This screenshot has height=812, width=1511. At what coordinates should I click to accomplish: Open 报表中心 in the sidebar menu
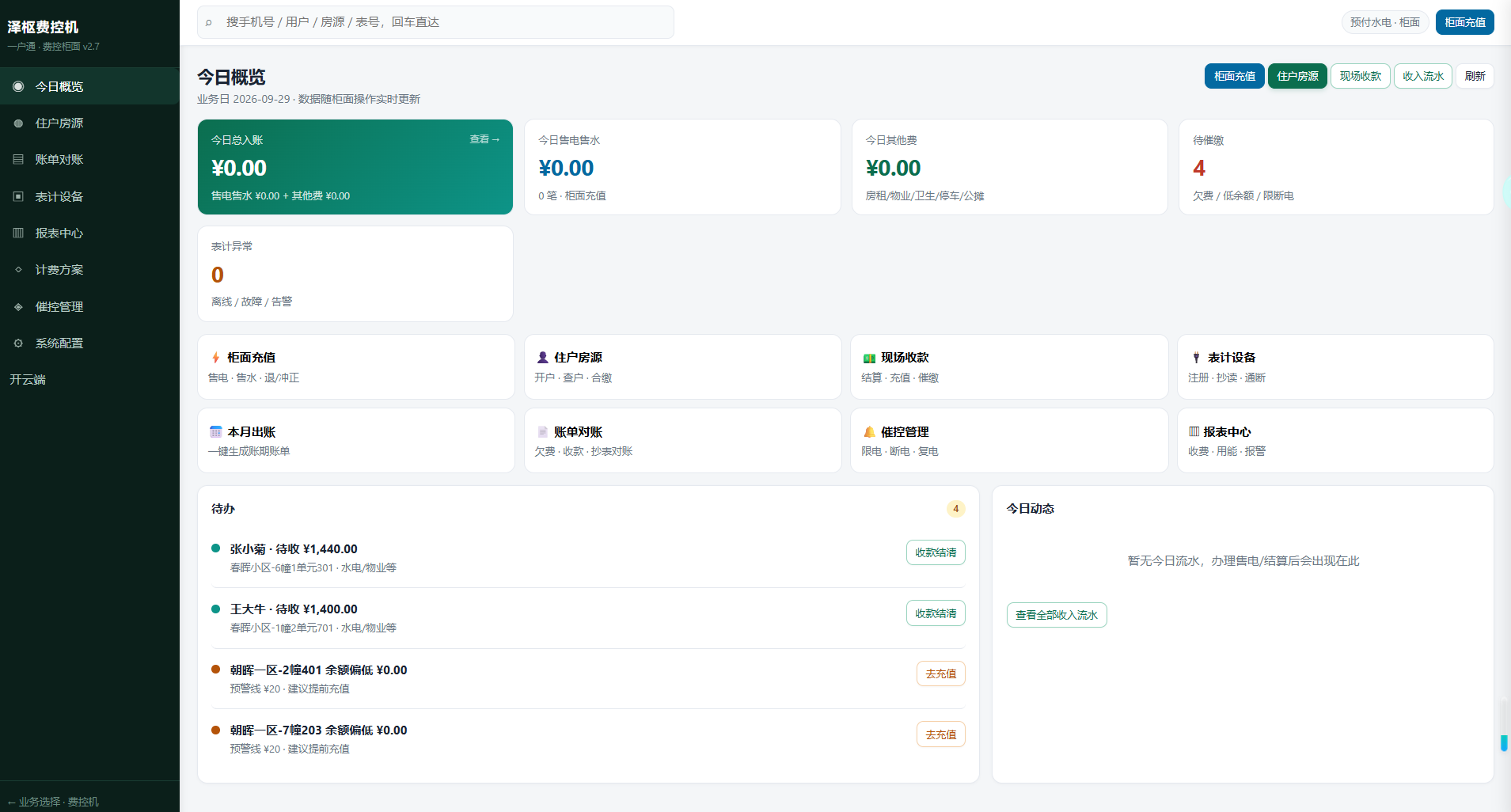[x=89, y=233]
